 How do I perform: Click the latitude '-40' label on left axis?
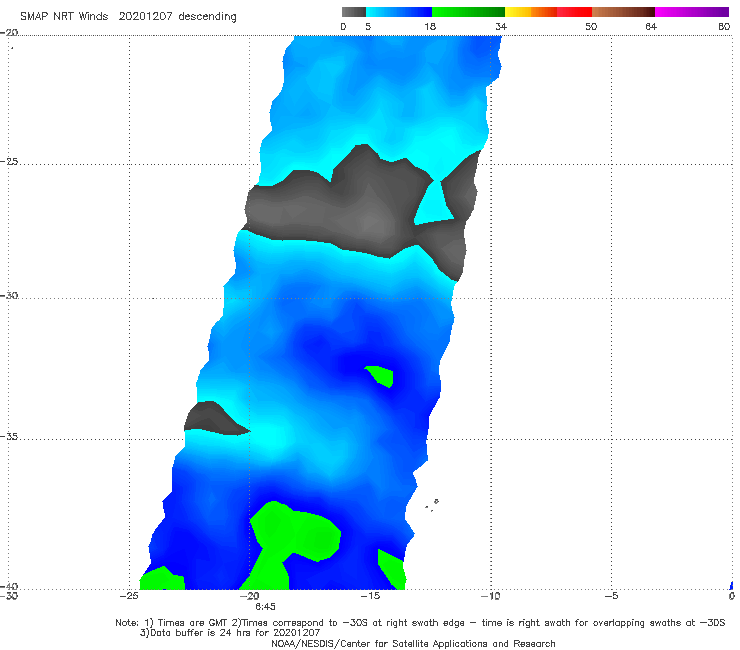click(x=9, y=586)
